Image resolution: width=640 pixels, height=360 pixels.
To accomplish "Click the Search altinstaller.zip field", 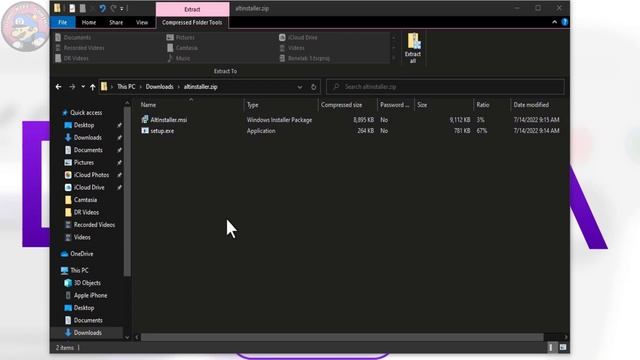I will 446,87.
